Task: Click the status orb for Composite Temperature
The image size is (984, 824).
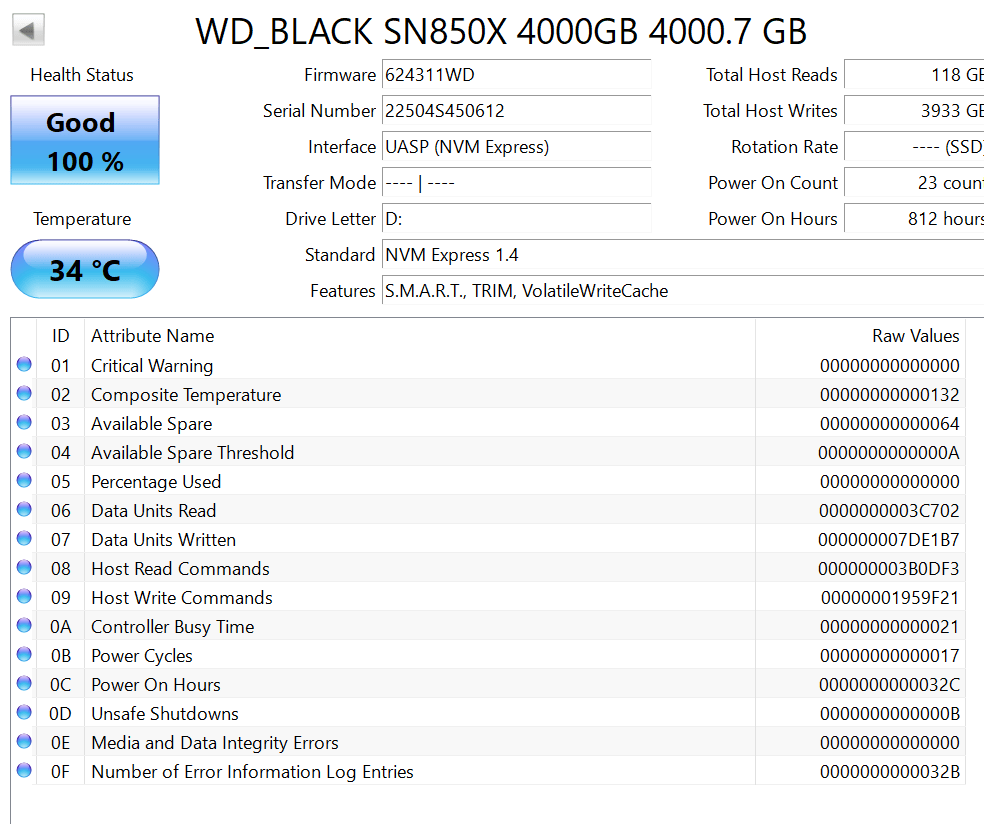Action: pyautogui.click(x=24, y=393)
